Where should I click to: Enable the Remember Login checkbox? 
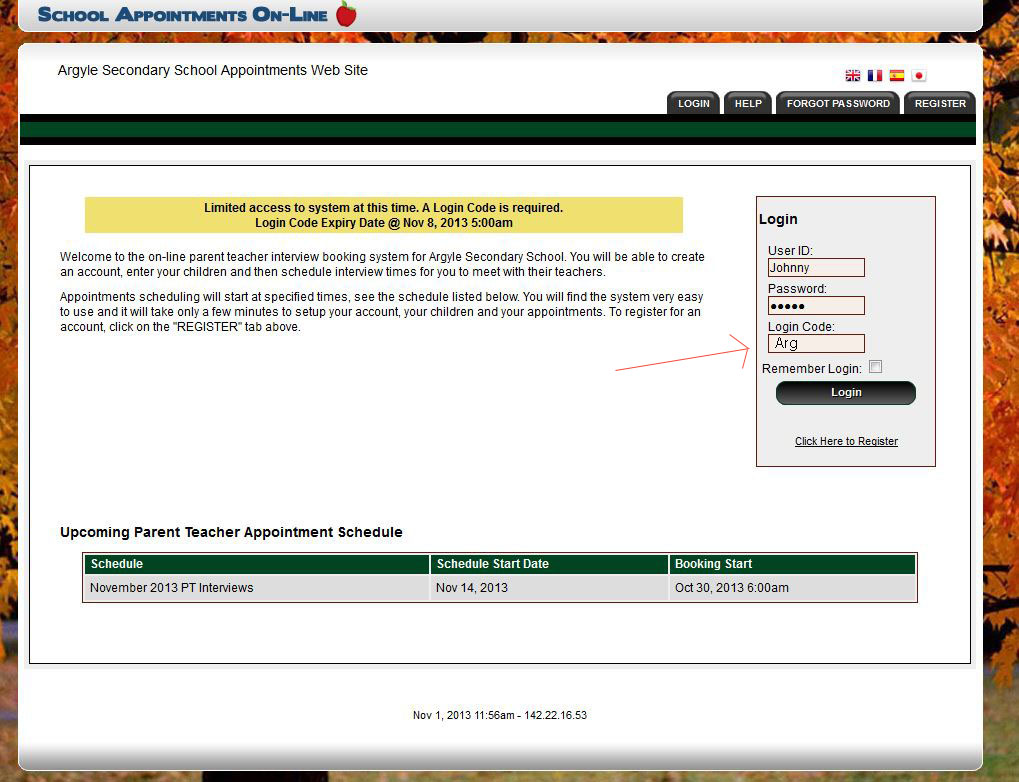pyautogui.click(x=876, y=367)
